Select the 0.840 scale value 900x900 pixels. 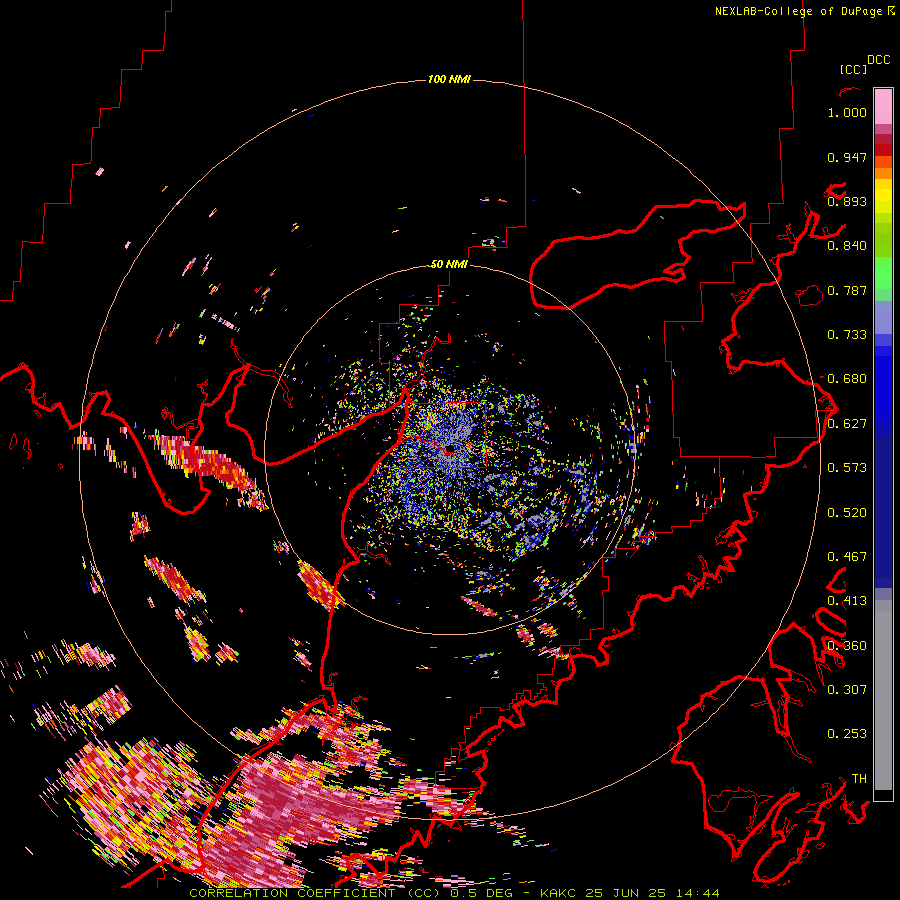847,246
